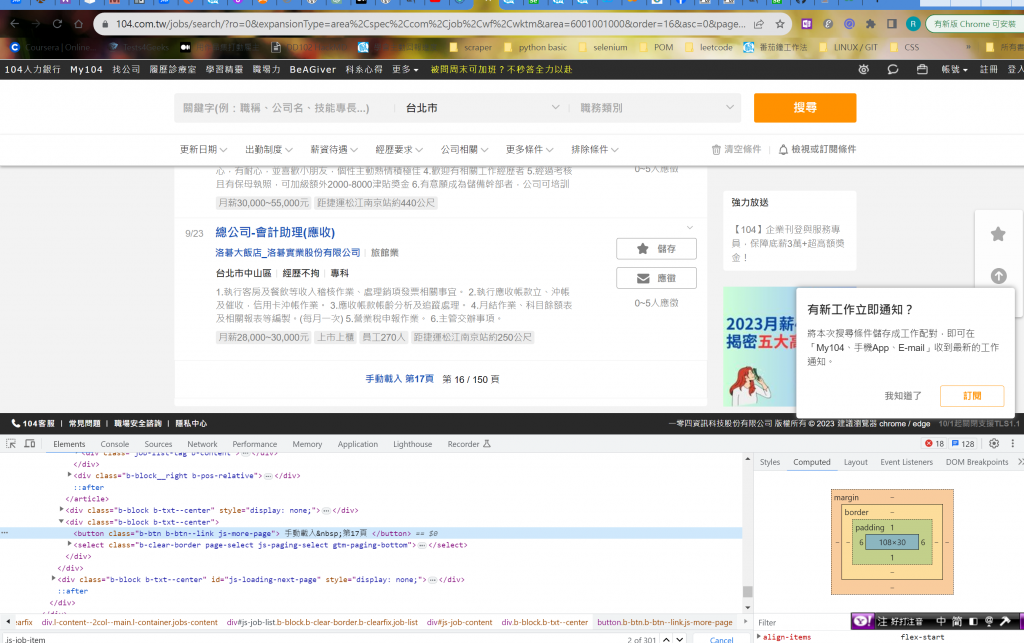Open the 更多條件 filter dropdown
The image size is (1024, 643).
click(x=530, y=149)
